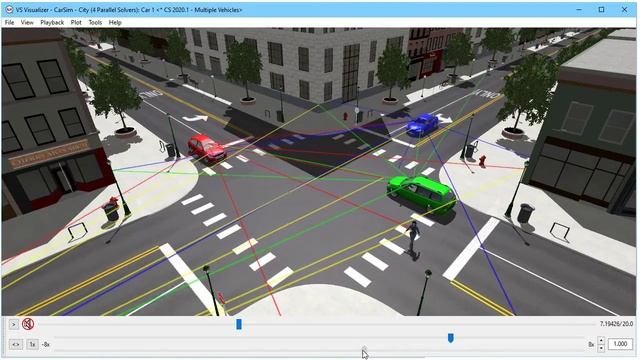640x360 pixels.
Task: Click the red car in the scene
Action: click(x=207, y=148)
